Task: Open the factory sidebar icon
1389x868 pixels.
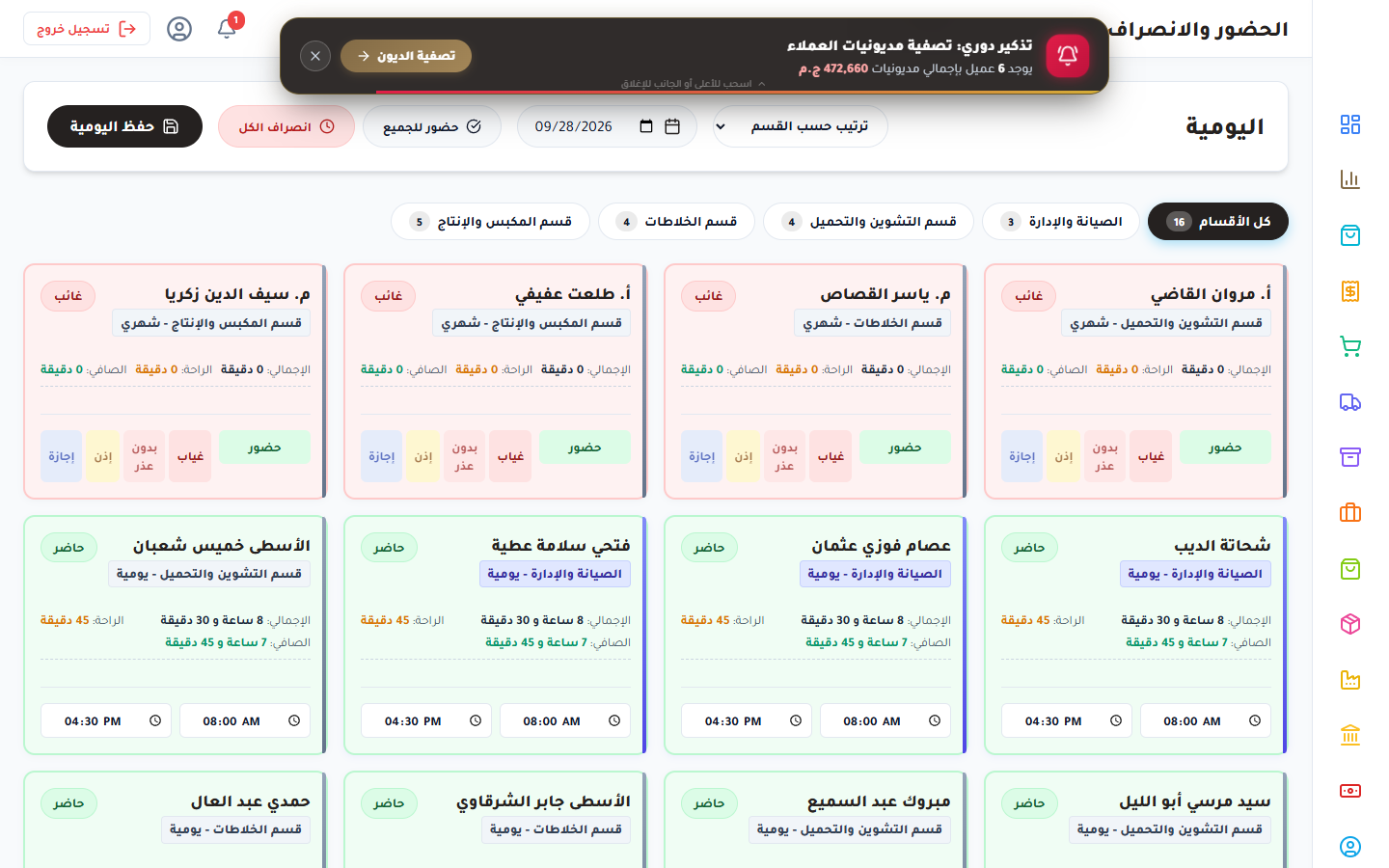Action: pyautogui.click(x=1350, y=680)
